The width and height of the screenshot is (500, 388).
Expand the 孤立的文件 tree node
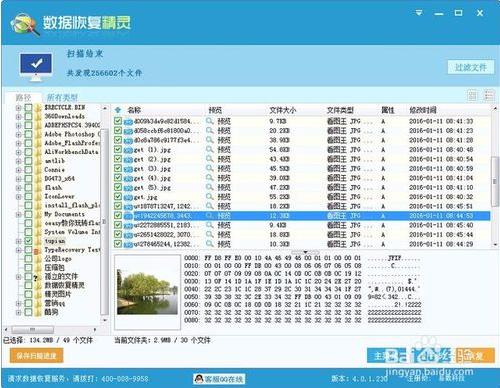(19, 277)
